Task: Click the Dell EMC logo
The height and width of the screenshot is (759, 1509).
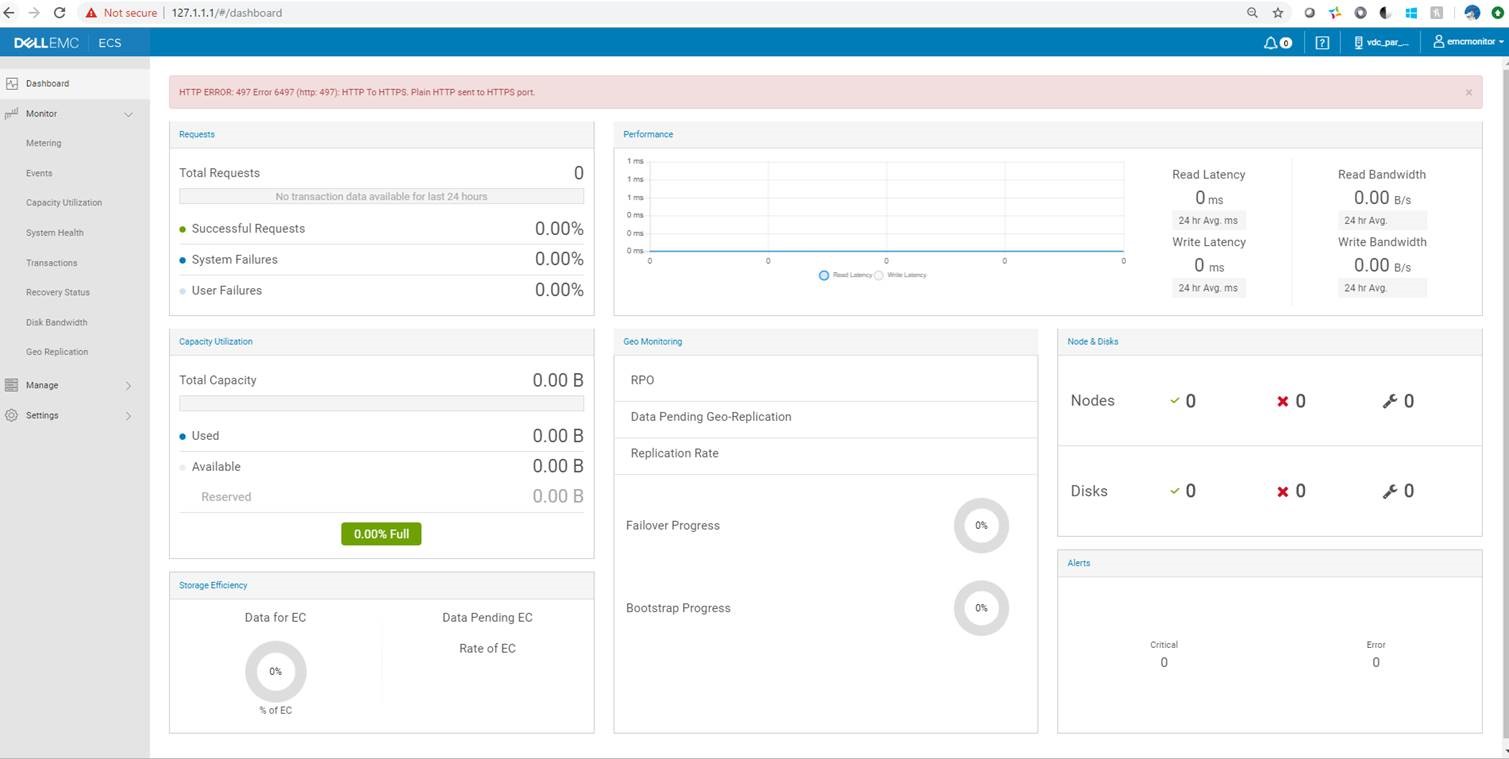Action: click(x=46, y=42)
